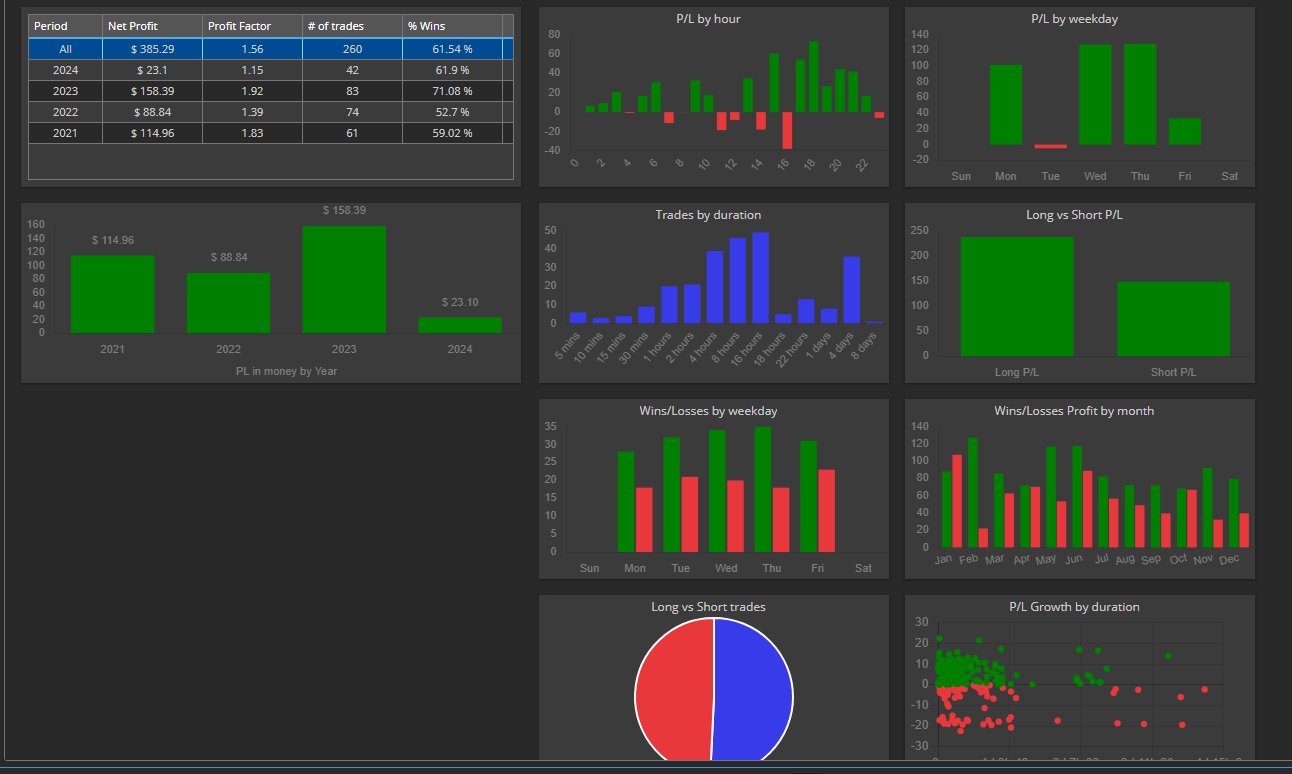Click the # of trades column header
The width and height of the screenshot is (1292, 774).
352,26
